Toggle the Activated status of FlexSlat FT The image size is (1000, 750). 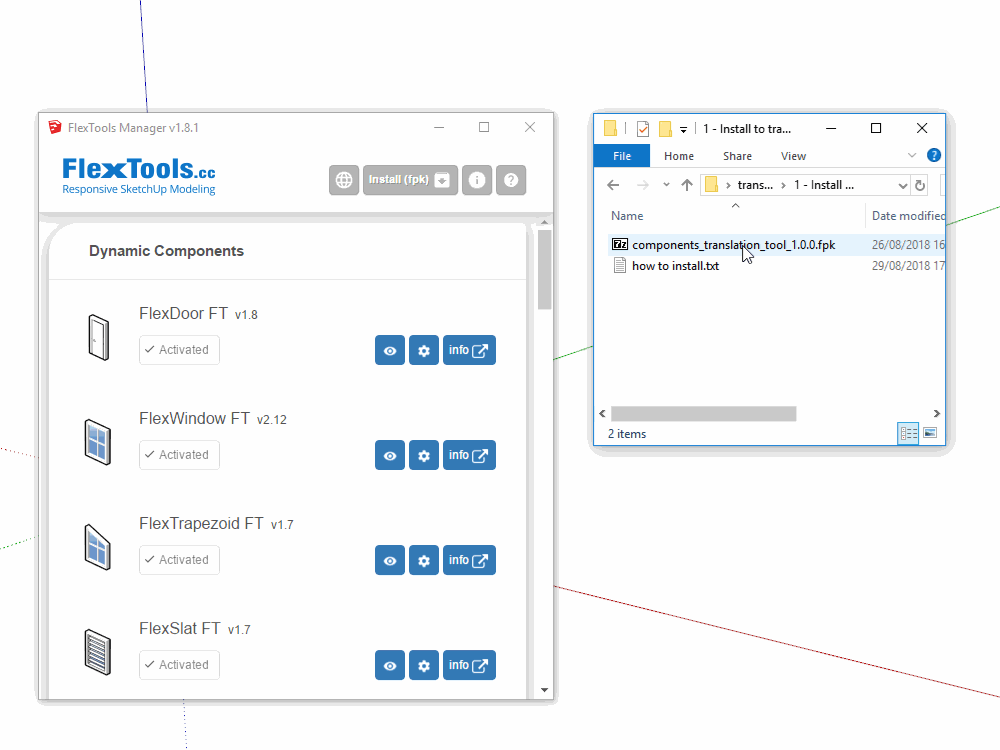(x=179, y=665)
